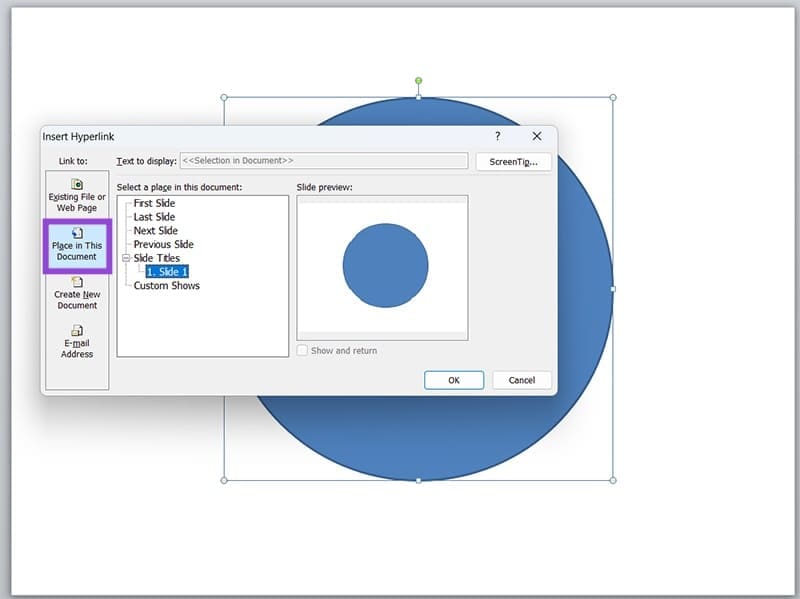Click the Text to display field

(x=323, y=161)
